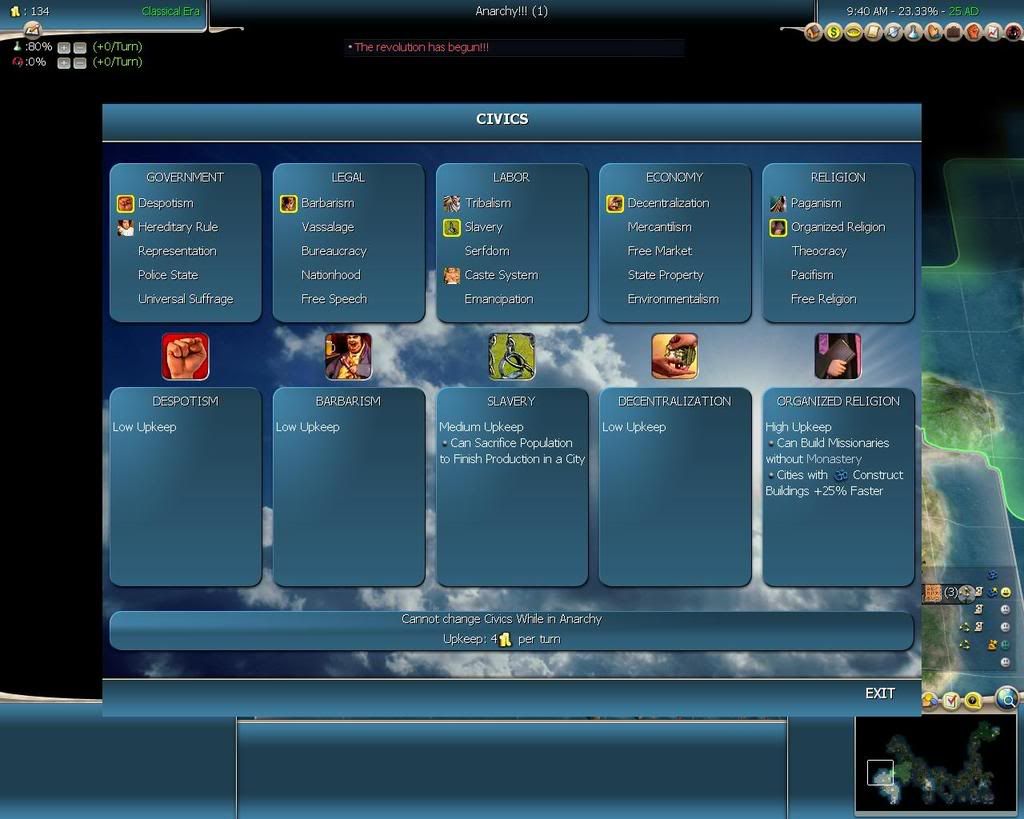Click the 'Anarchy!!! (1)' status text
1024x819 pixels.
pos(511,11)
